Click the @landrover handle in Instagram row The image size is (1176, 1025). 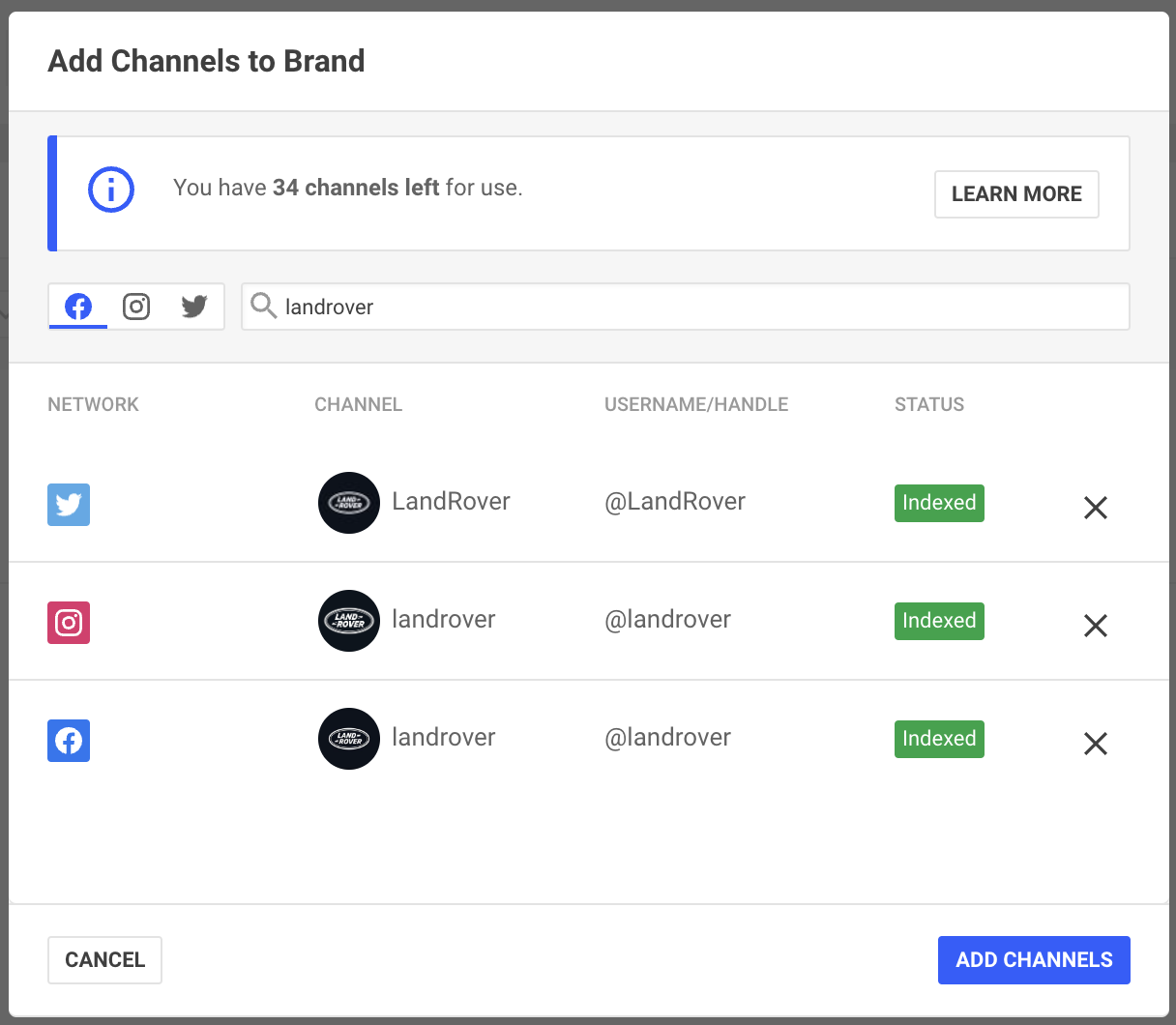pyautogui.click(x=668, y=620)
